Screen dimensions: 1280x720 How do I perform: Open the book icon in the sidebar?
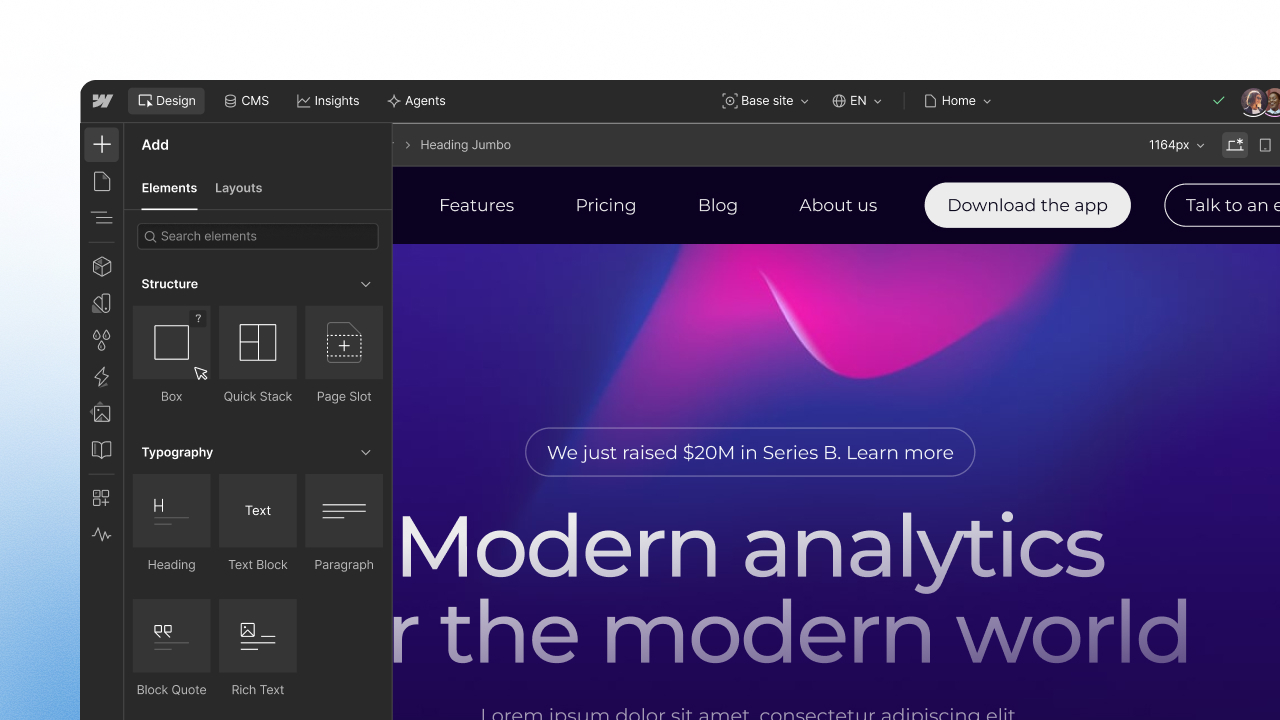click(x=102, y=450)
